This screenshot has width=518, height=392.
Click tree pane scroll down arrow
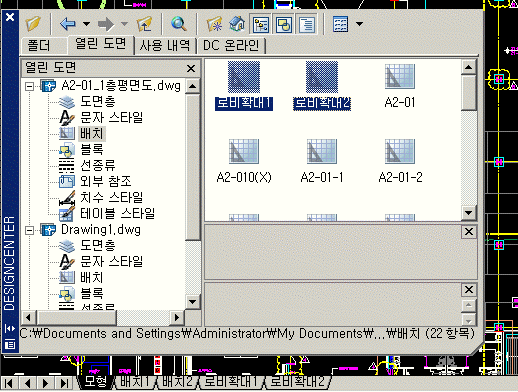[192, 302]
